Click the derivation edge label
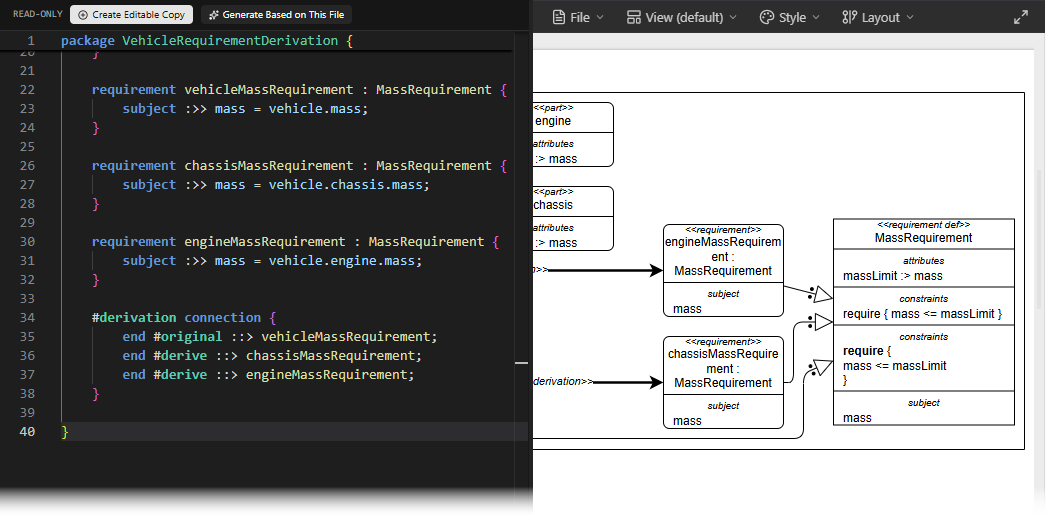1046x517 pixels. pos(564,381)
